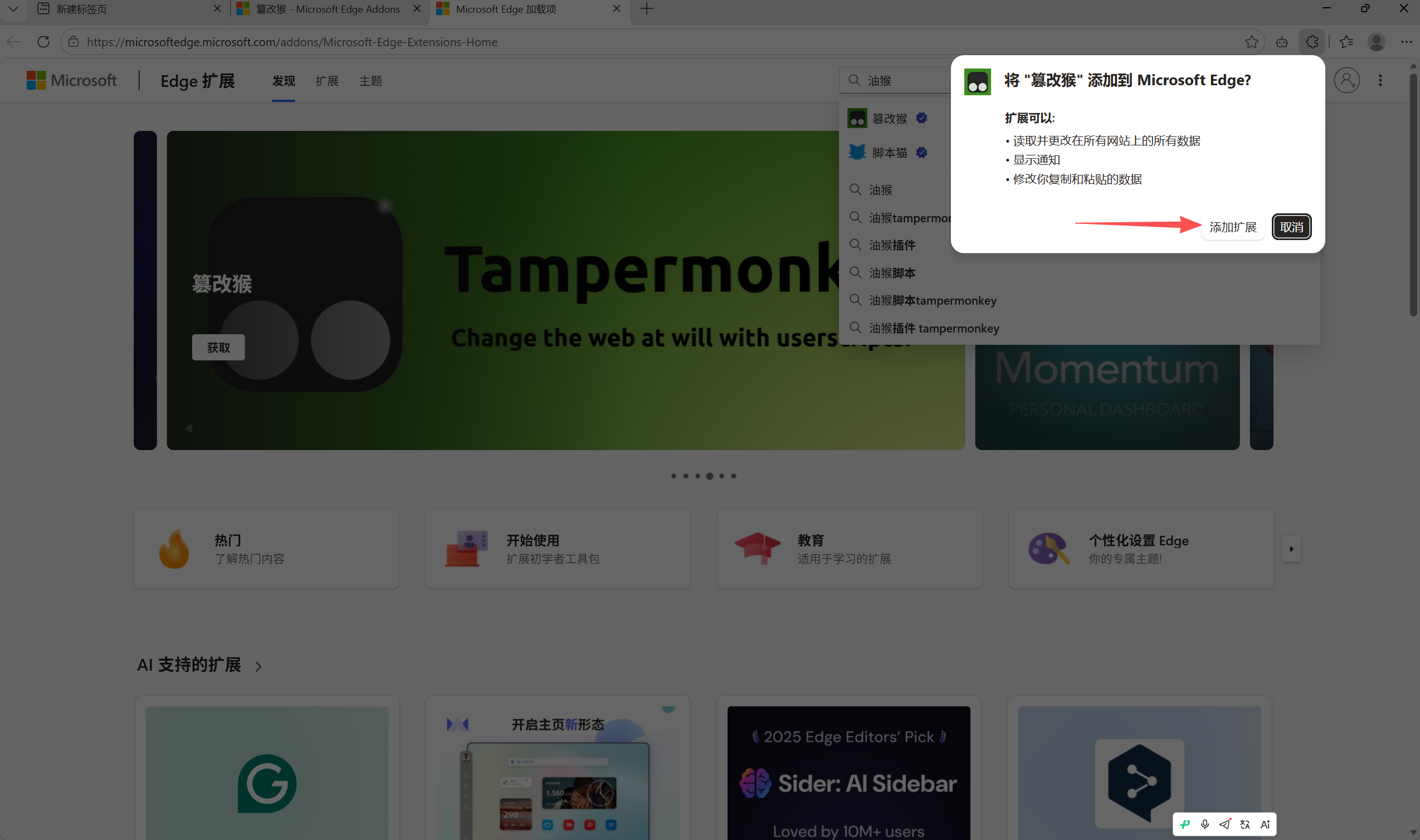Choose the 油猴 search suggestion
Image resolution: width=1420 pixels, height=840 pixels.
pyautogui.click(x=895, y=189)
